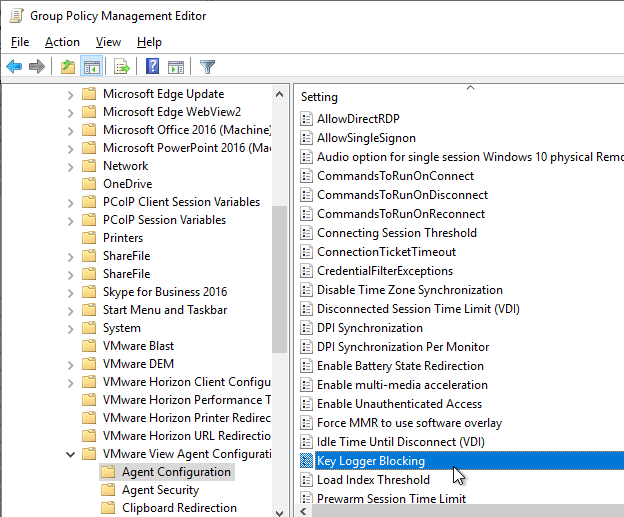
Task: Select the Key Logger Blocking setting
Action: [469, 460]
